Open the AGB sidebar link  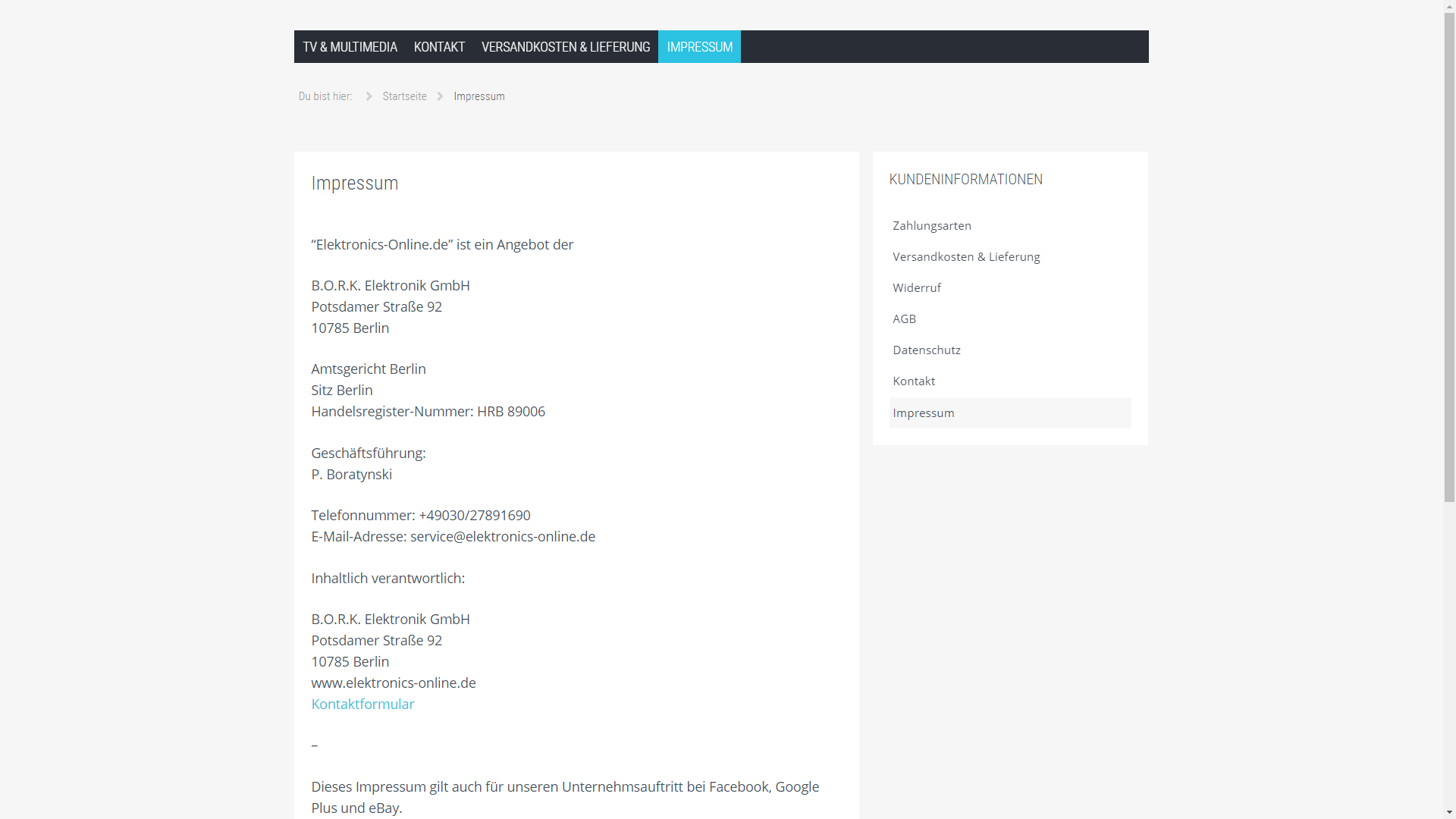click(x=1009, y=318)
